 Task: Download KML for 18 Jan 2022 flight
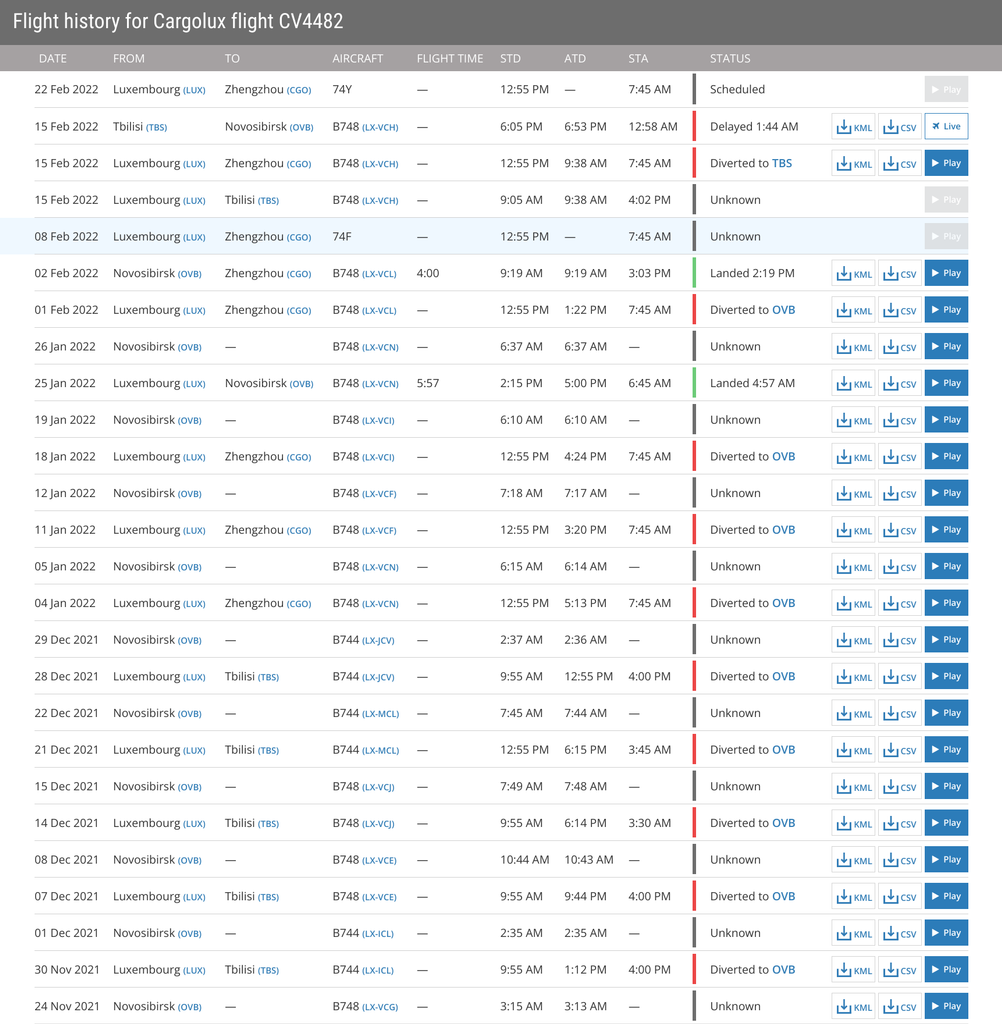(x=854, y=456)
